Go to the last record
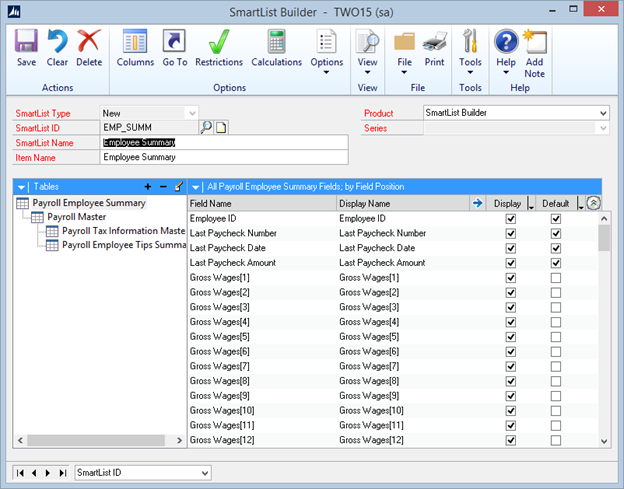The height and width of the screenshot is (489, 624). 62,473
